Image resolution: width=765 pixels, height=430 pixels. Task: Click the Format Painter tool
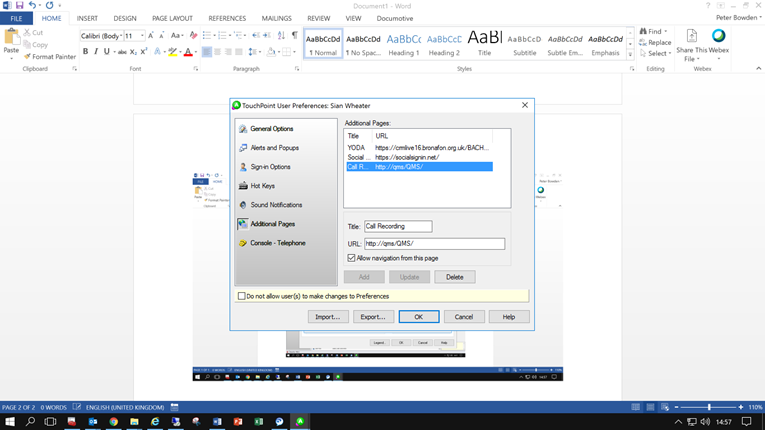50,57
